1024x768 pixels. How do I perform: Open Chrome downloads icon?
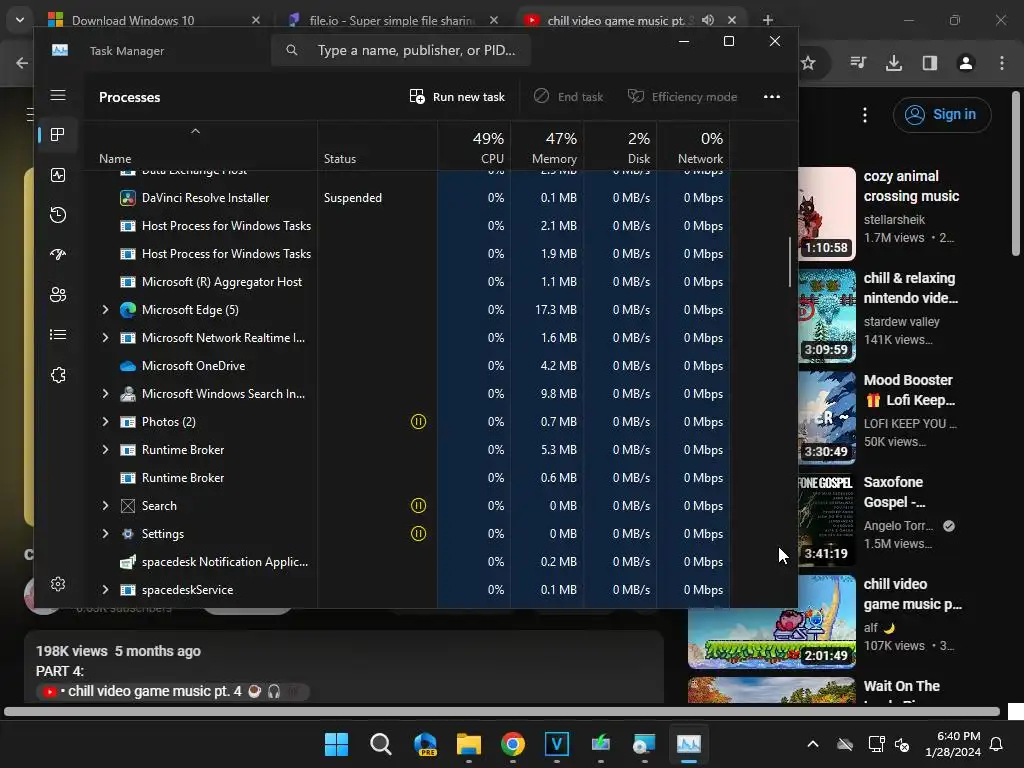[x=894, y=63]
